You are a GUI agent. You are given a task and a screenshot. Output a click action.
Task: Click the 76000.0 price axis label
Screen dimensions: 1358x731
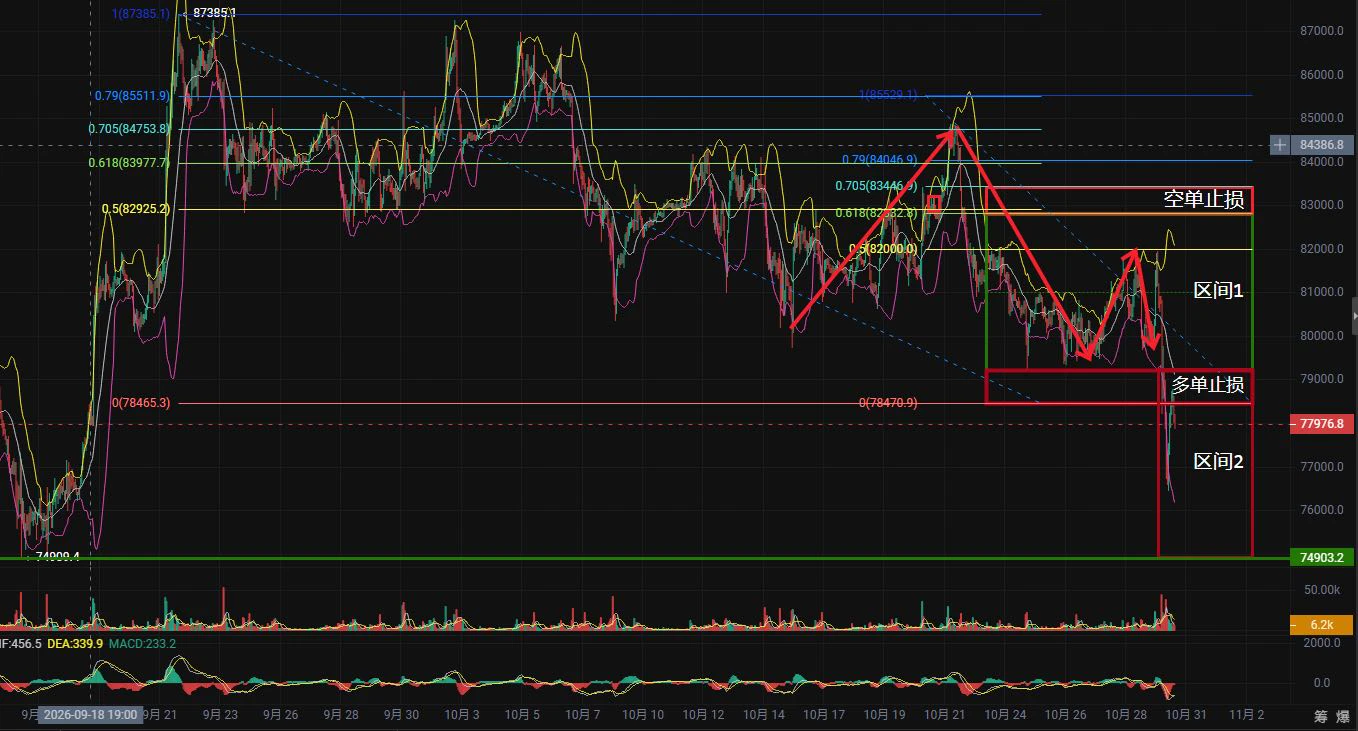[1321, 510]
